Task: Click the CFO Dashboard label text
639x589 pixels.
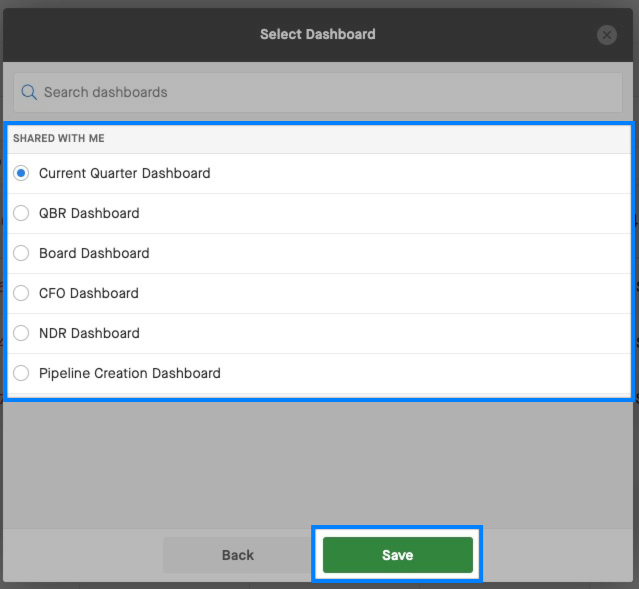Action: (x=89, y=293)
